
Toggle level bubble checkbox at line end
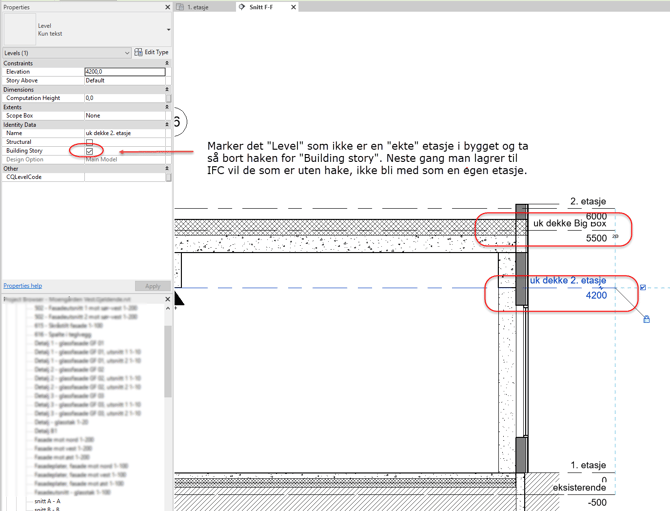tap(642, 288)
